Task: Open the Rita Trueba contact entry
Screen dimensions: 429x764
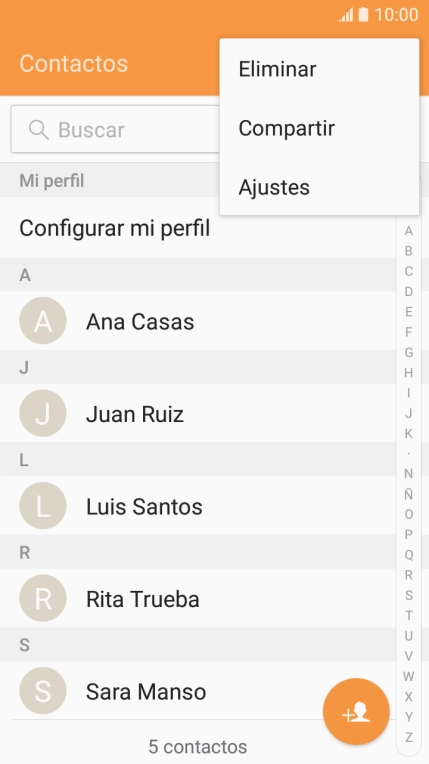Action: click(x=197, y=598)
